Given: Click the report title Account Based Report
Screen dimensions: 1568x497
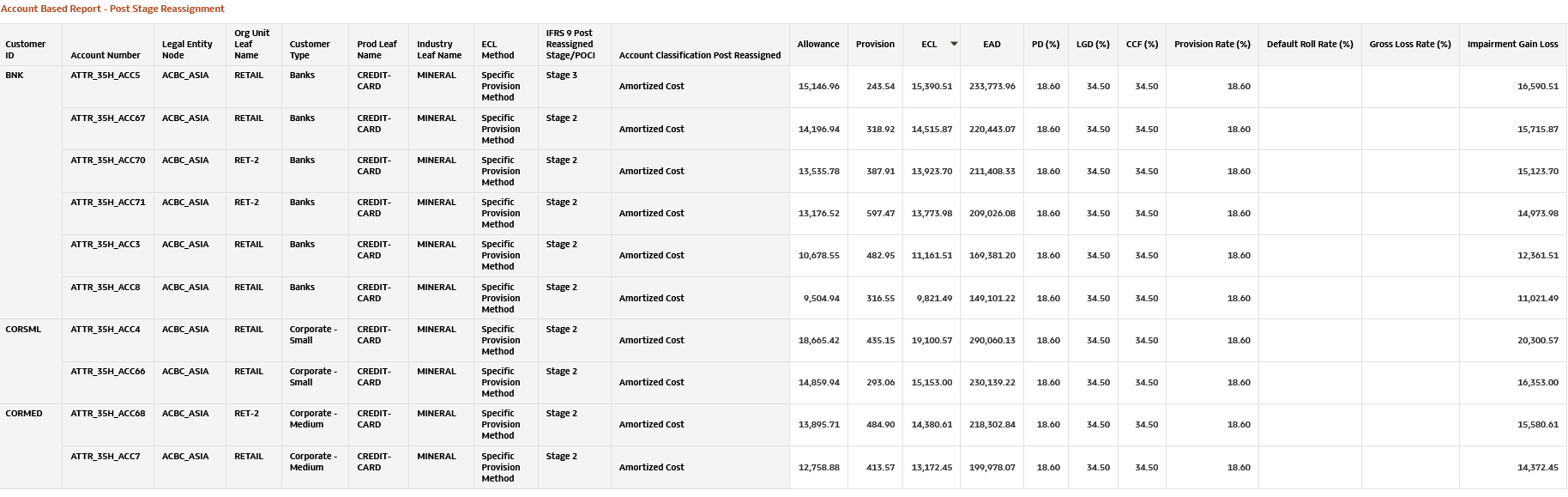Looking at the screenshot, I should 112,9.
